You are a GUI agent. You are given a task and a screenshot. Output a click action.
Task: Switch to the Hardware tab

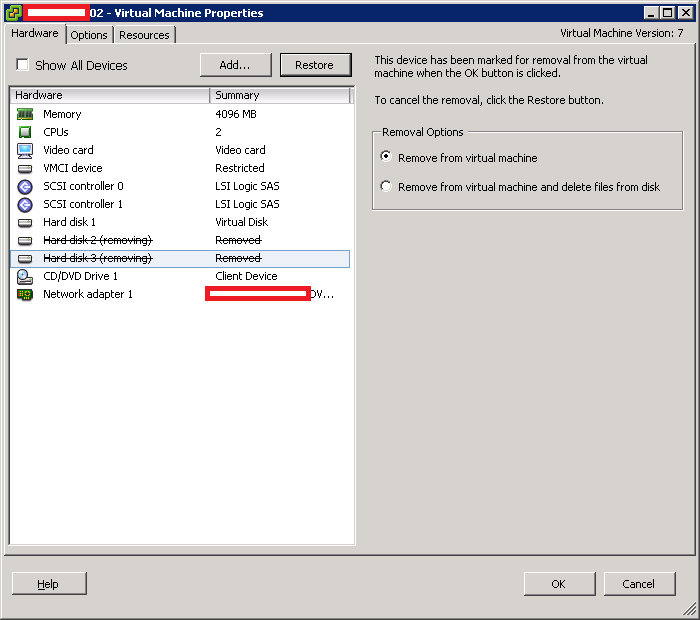35,33
